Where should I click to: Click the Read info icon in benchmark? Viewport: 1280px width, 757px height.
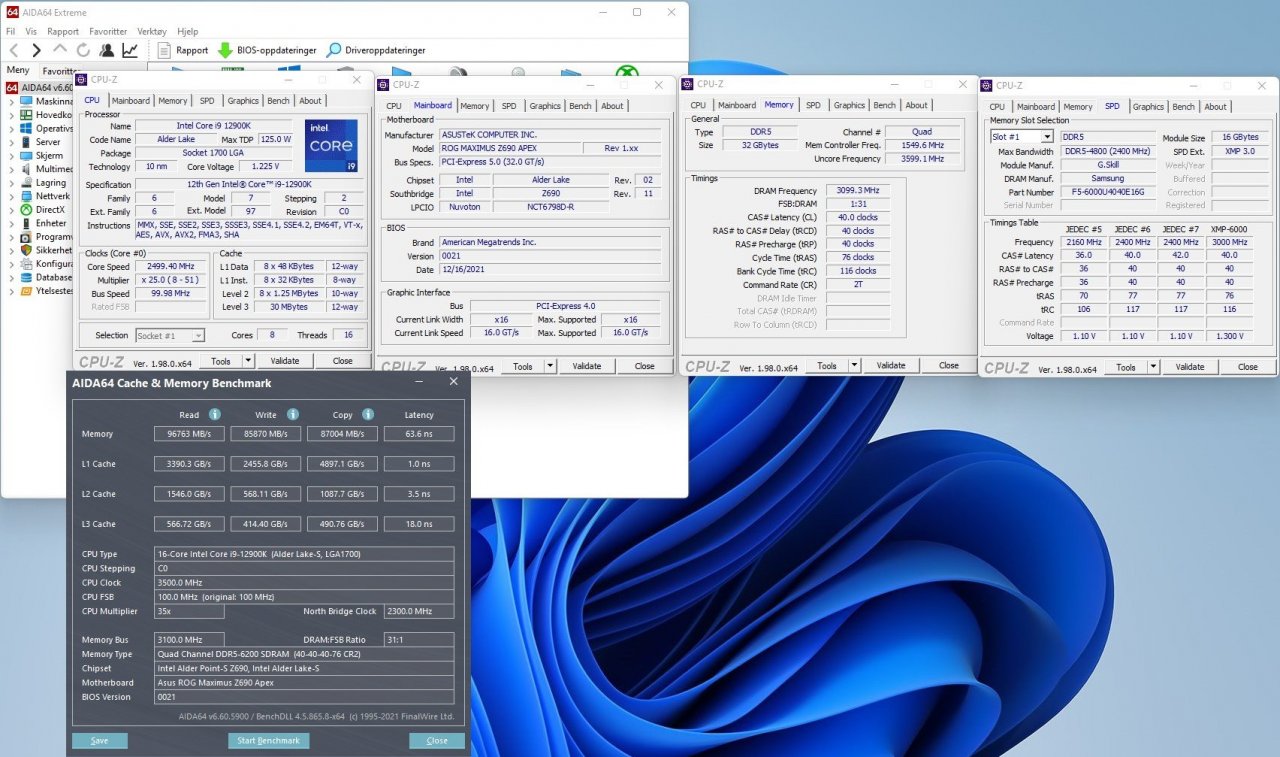(214, 414)
